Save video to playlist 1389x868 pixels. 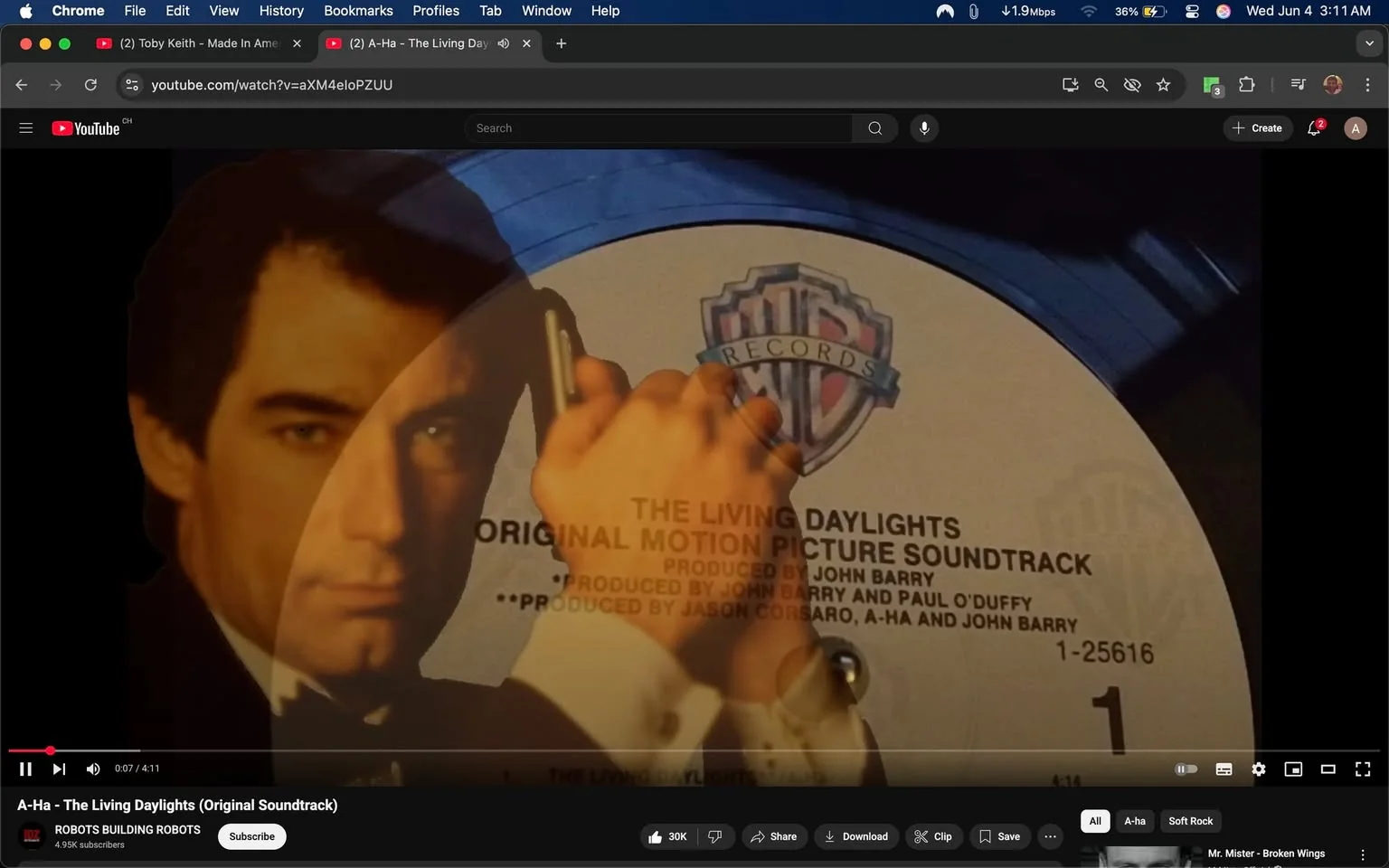click(x=1000, y=836)
